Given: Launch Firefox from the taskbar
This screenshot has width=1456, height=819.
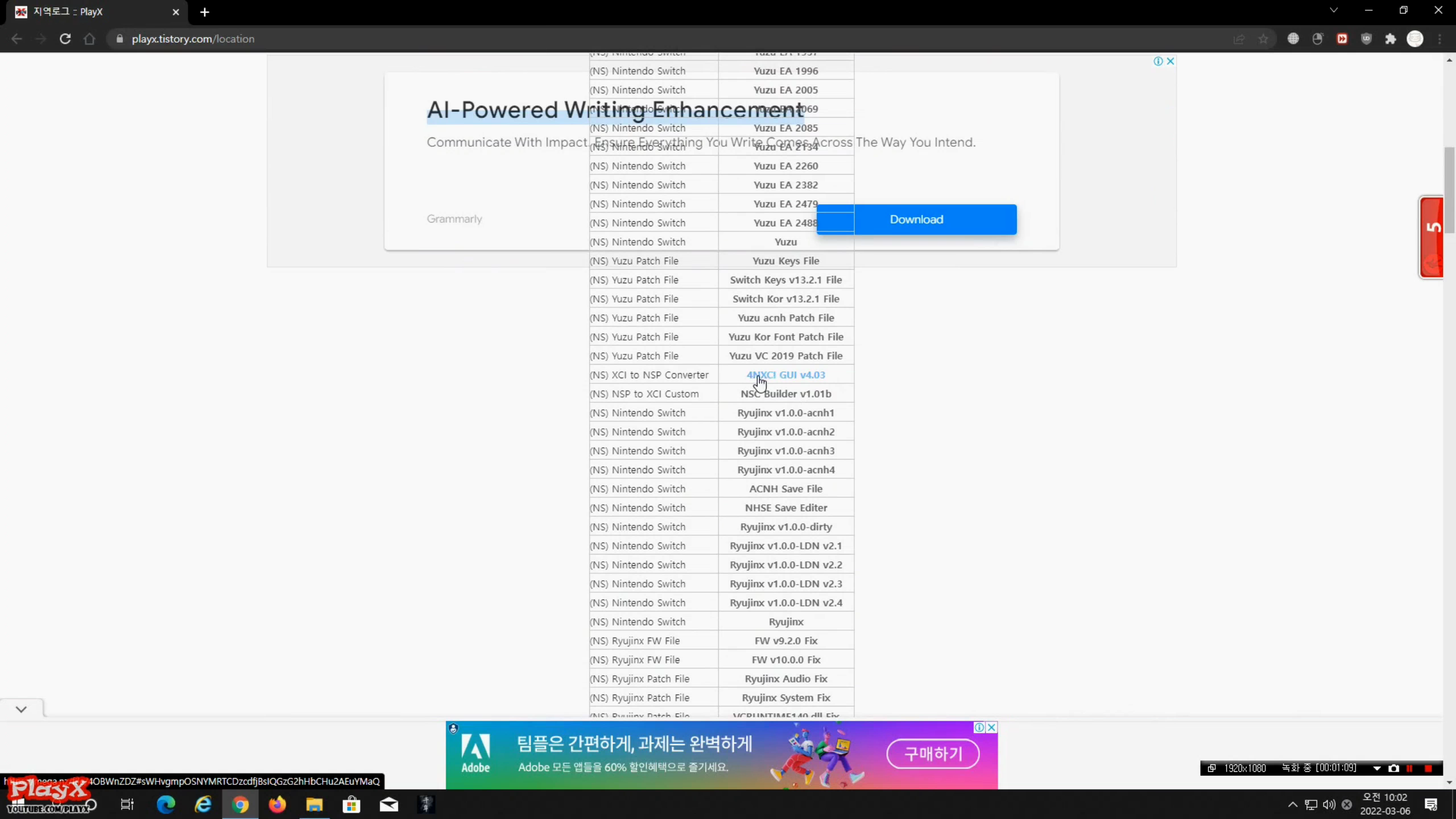Looking at the screenshot, I should tap(277, 804).
